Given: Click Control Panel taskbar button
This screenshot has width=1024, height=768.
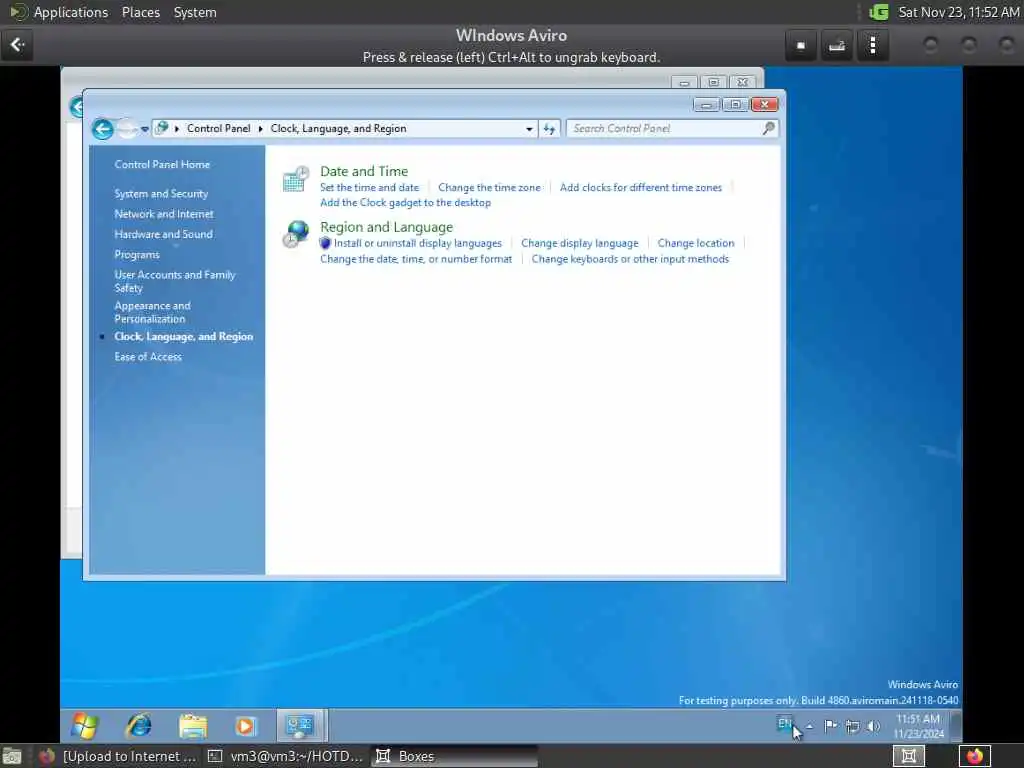Looking at the screenshot, I should (300, 726).
